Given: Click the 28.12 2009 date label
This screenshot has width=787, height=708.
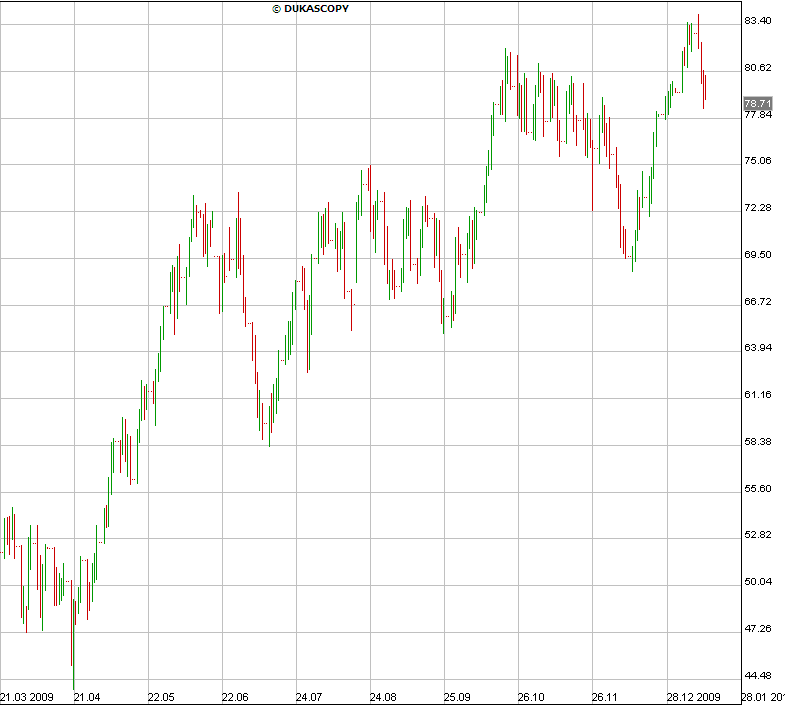Looking at the screenshot, I should [693, 697].
